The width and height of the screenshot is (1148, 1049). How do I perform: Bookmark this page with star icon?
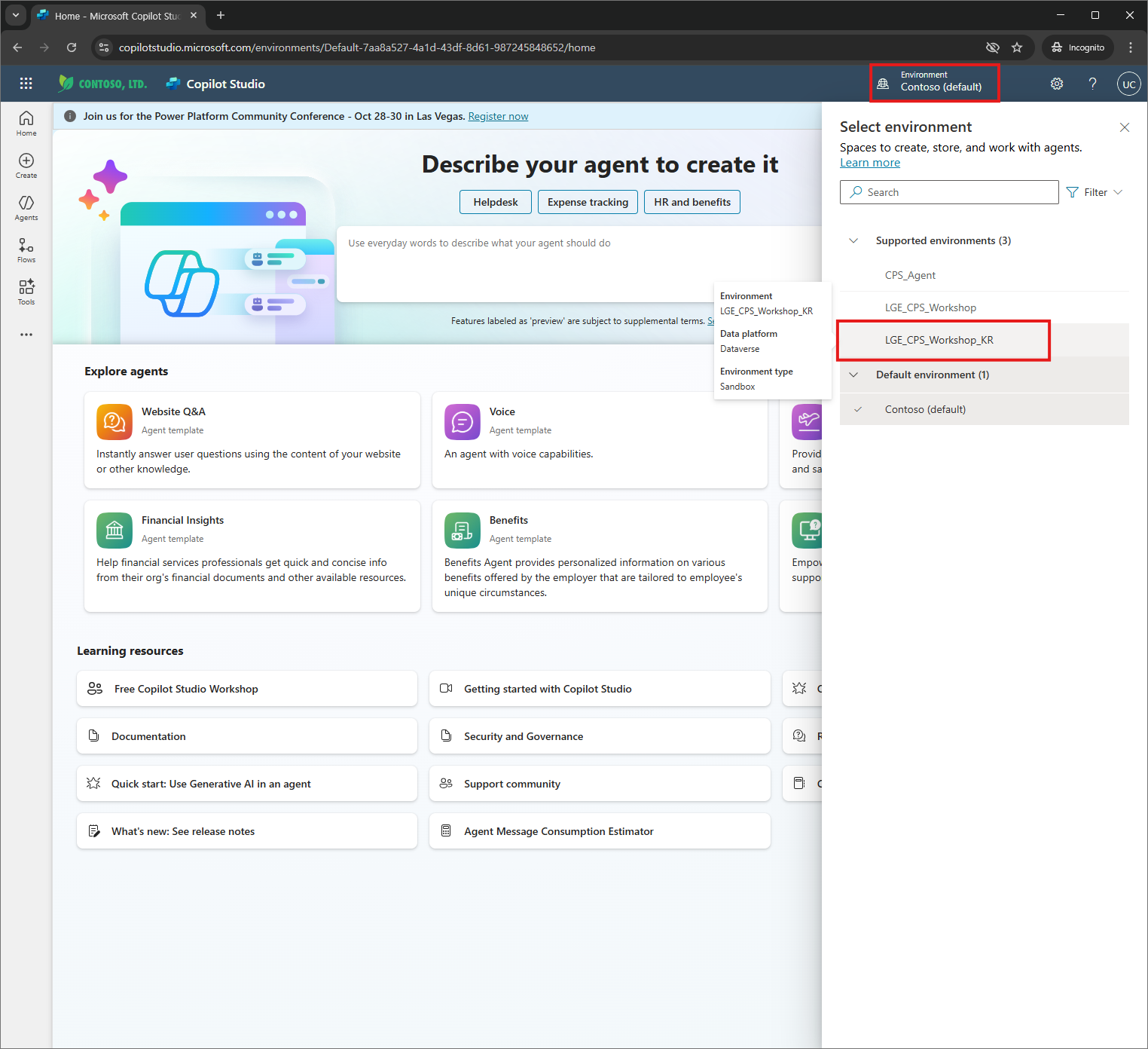[x=1017, y=47]
